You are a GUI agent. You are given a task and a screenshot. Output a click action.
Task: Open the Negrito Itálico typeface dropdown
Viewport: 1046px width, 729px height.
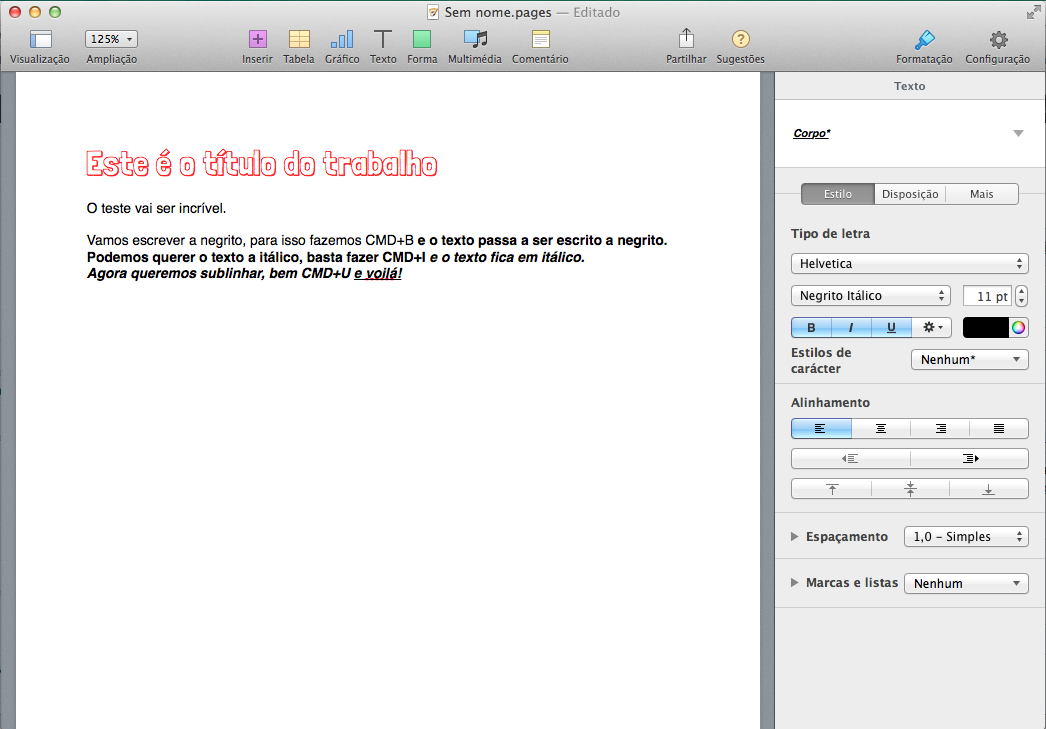click(871, 295)
